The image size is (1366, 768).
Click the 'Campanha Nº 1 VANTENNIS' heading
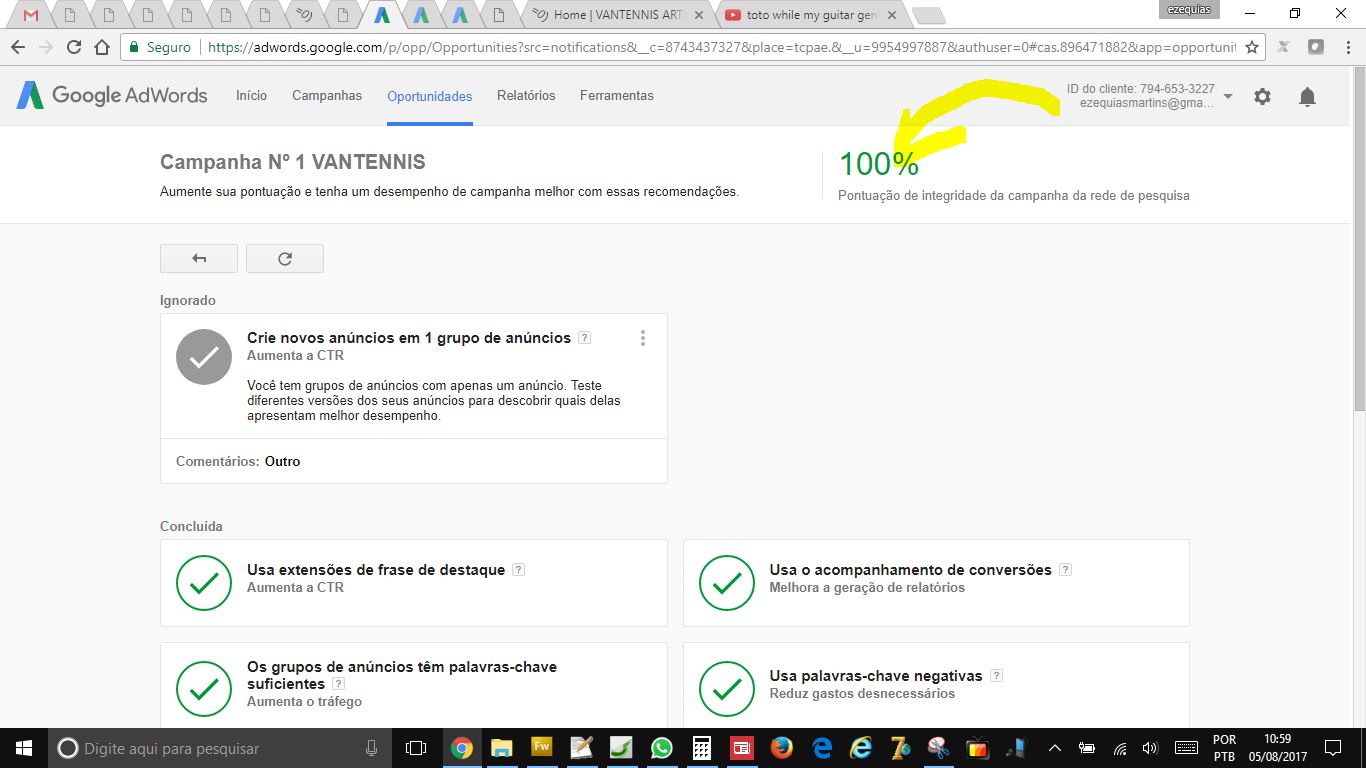pyautogui.click(x=293, y=162)
